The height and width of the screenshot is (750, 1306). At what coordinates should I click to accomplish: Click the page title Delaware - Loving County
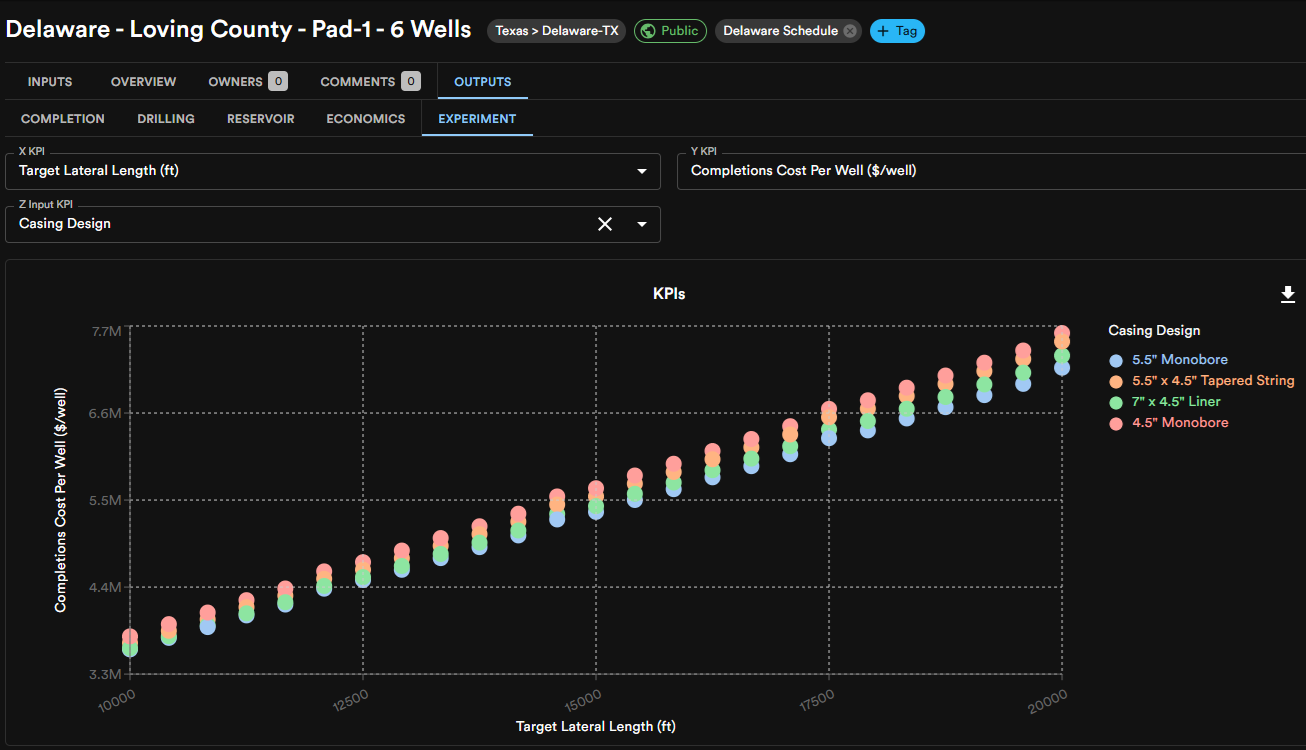point(238,29)
